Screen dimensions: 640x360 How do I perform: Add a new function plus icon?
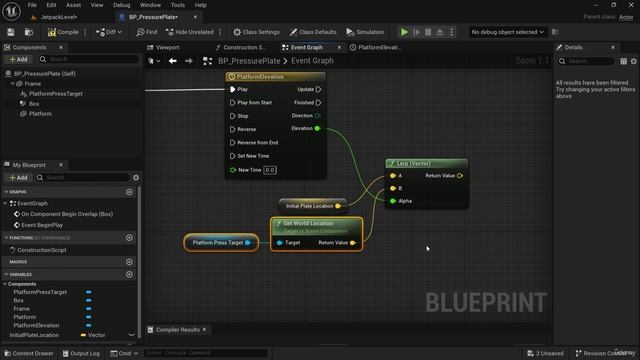click(x=129, y=238)
